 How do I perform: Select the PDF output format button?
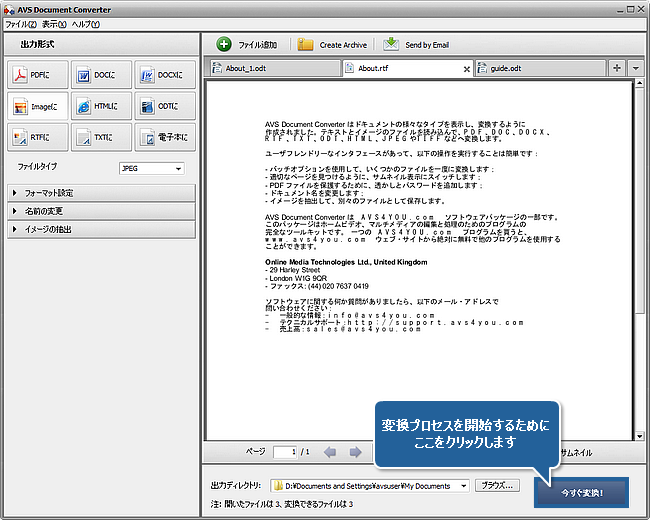(38, 75)
